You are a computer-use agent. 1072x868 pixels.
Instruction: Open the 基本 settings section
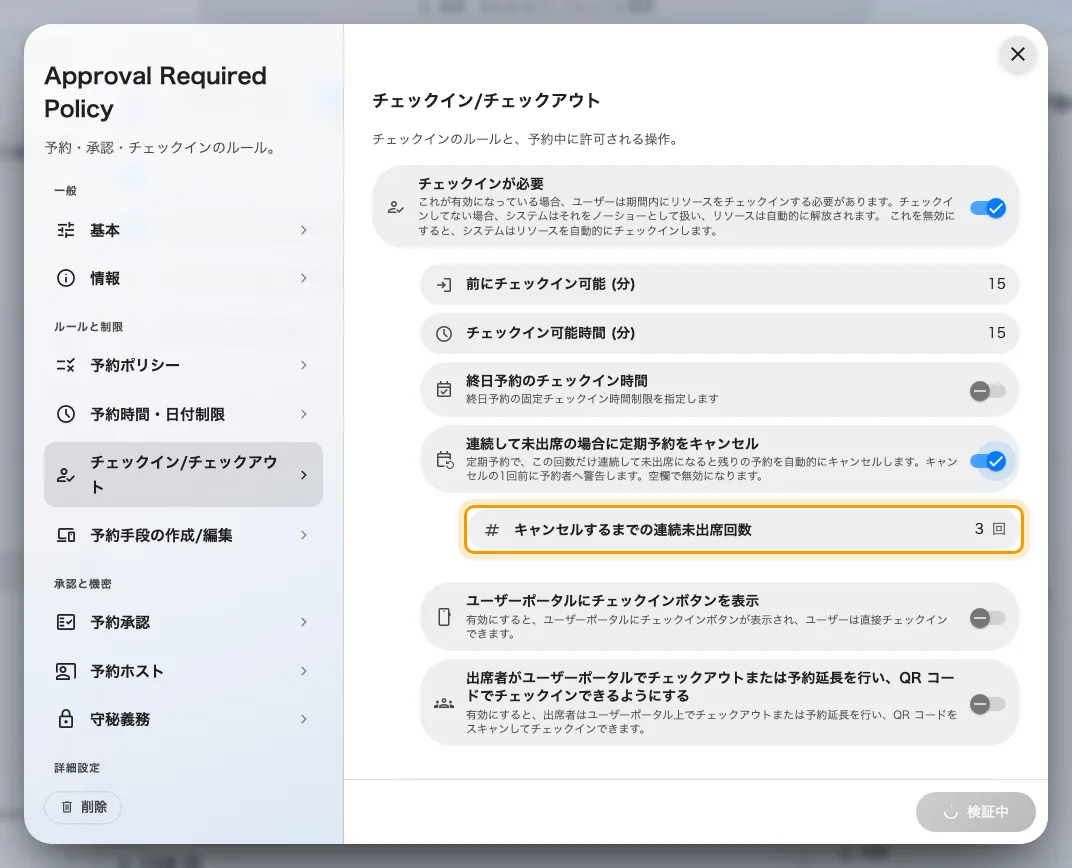183,230
